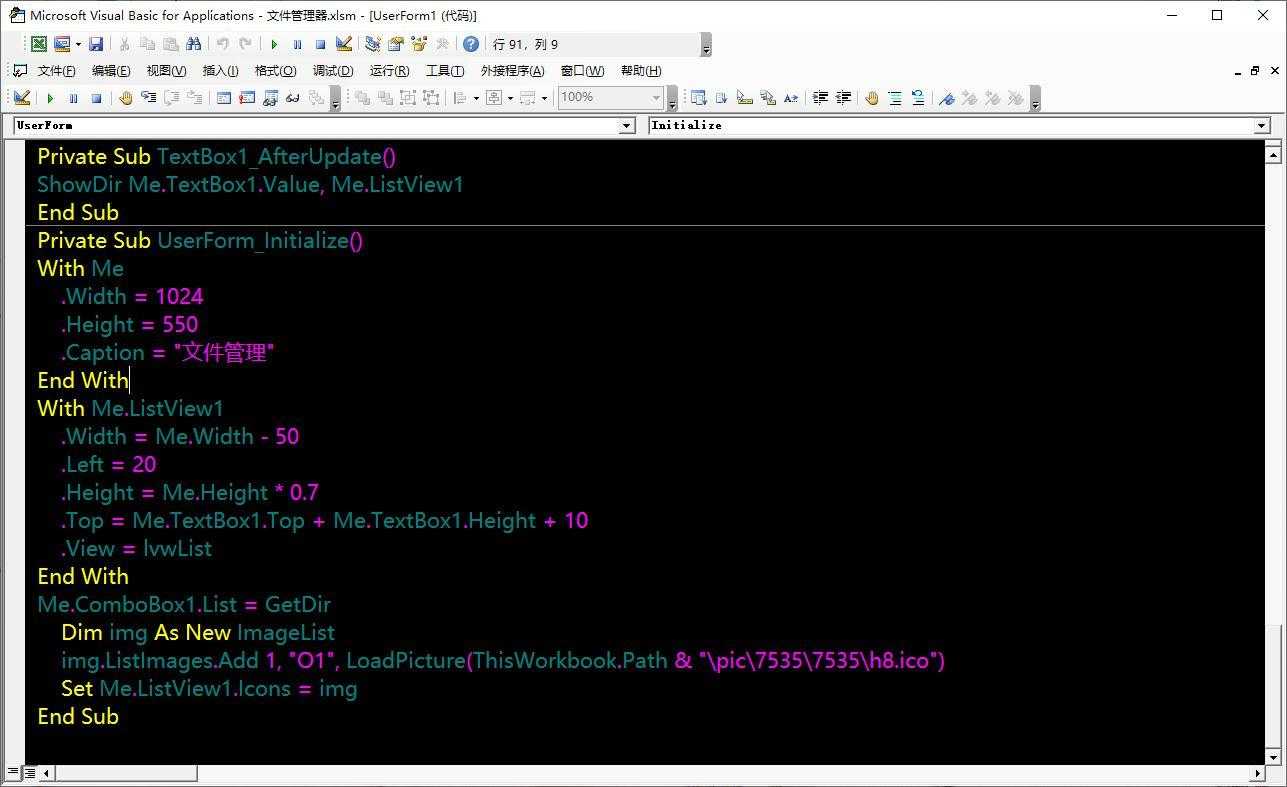Click the vertical scrollbar down arrow
This screenshot has height=787, width=1287.
pyautogui.click(x=1273, y=756)
